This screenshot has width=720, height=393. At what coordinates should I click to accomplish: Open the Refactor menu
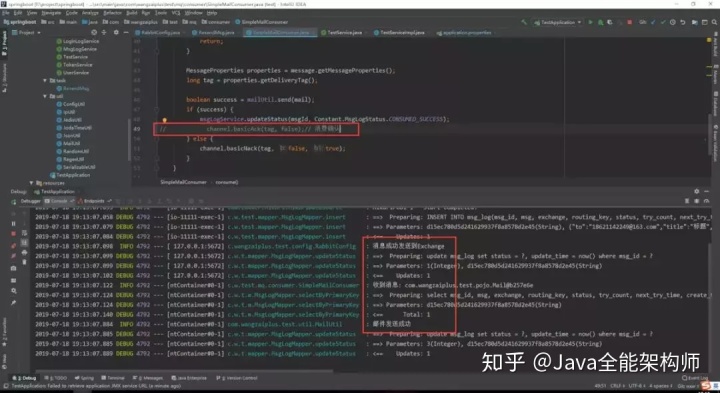tap(112, 13)
